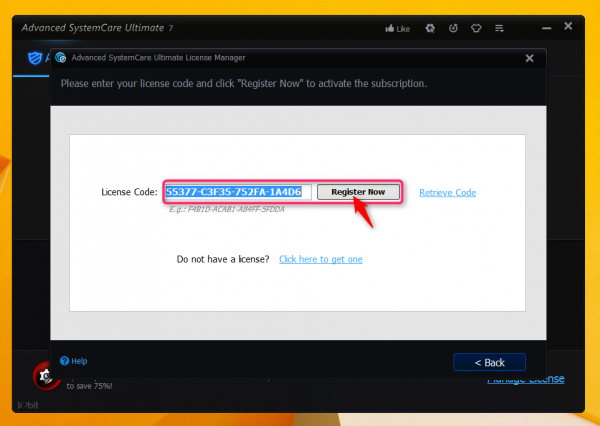Screen dimensions: 600x426
Task: Minimize the Advanced SystemCare main window
Action: [546, 28]
